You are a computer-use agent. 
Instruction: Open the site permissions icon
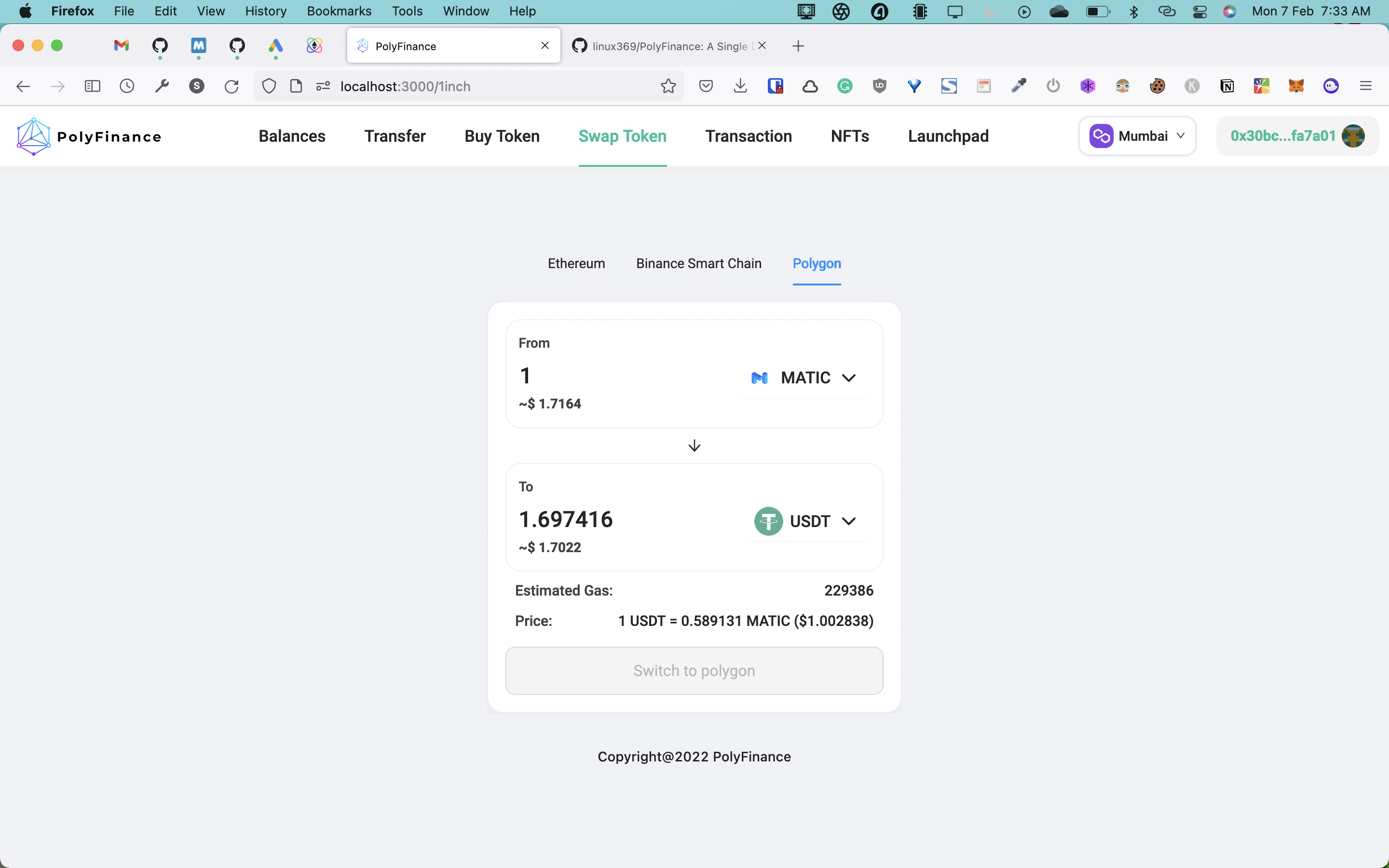click(323, 86)
